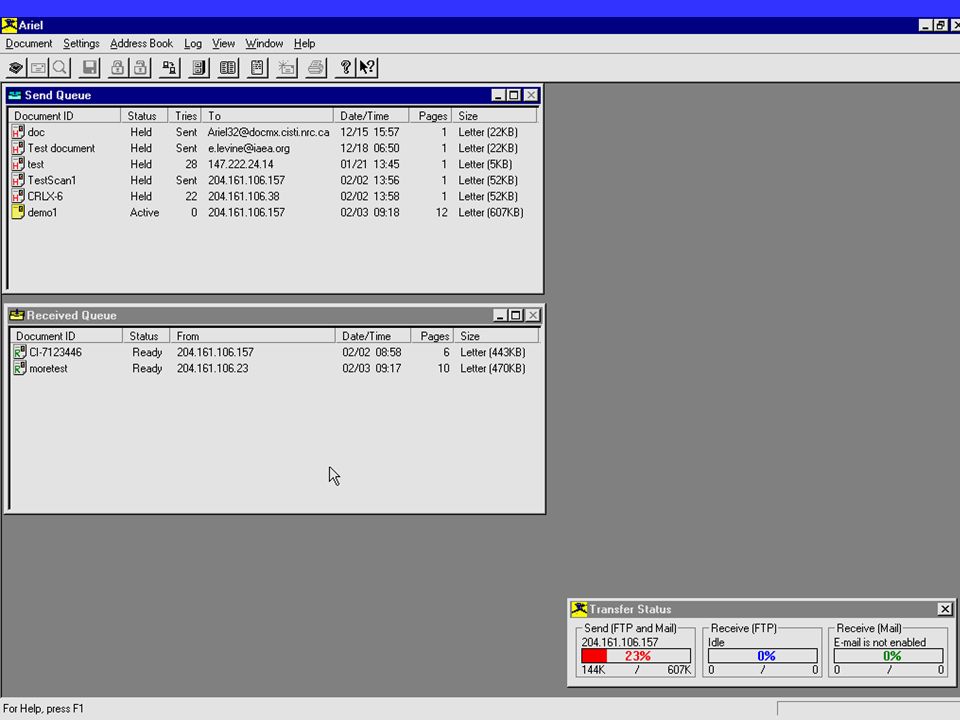
Task: Open the Help menu
Action: (304, 43)
